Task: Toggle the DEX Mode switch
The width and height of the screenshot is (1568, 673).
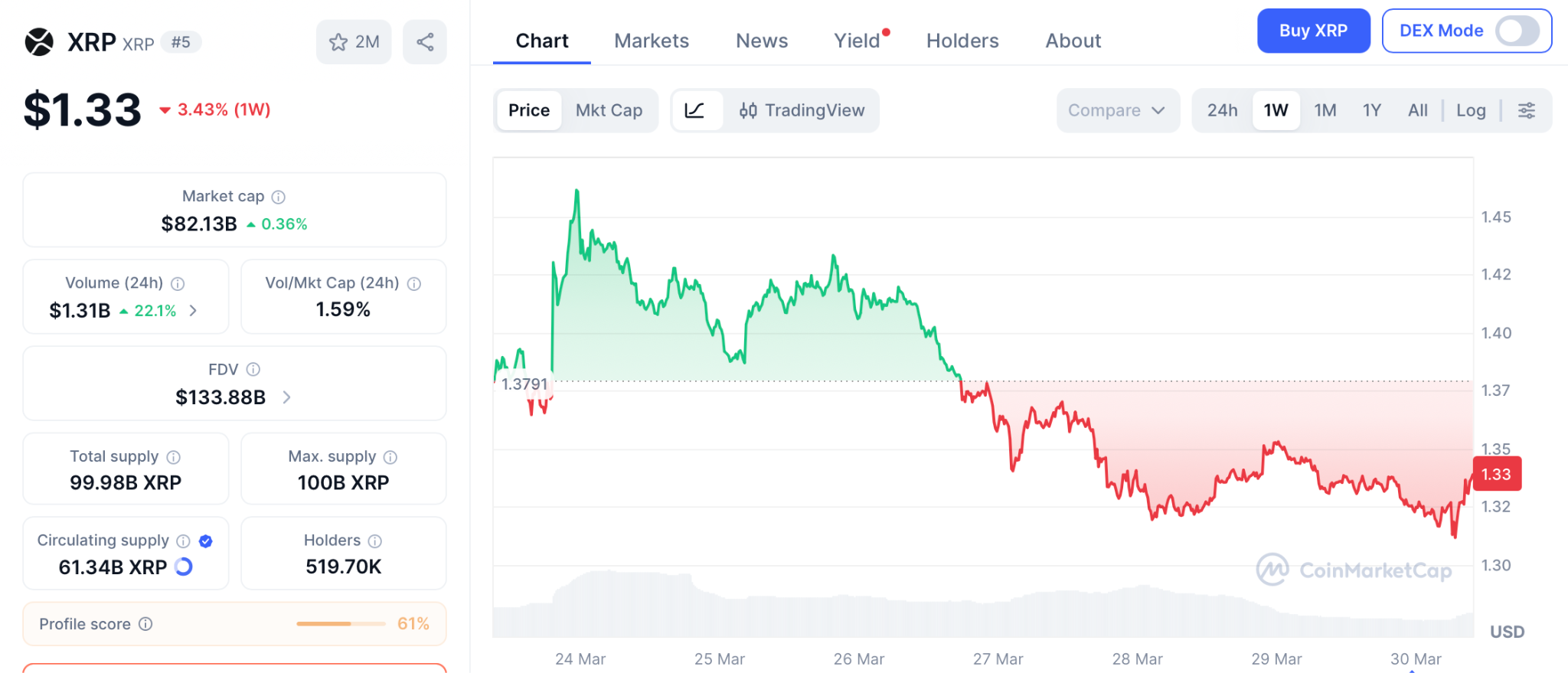Action: point(1517,31)
